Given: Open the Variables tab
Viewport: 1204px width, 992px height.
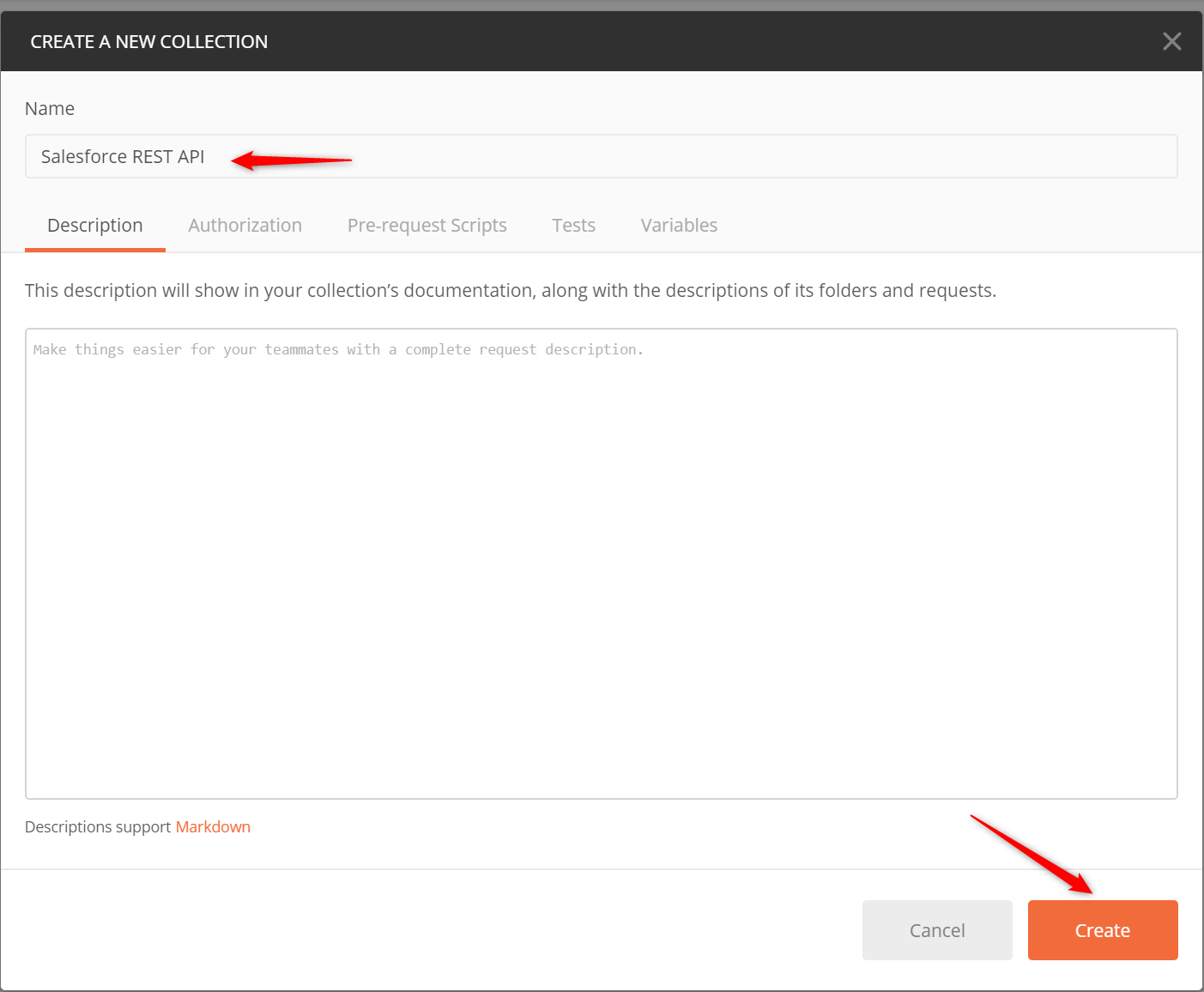Looking at the screenshot, I should 679,226.
